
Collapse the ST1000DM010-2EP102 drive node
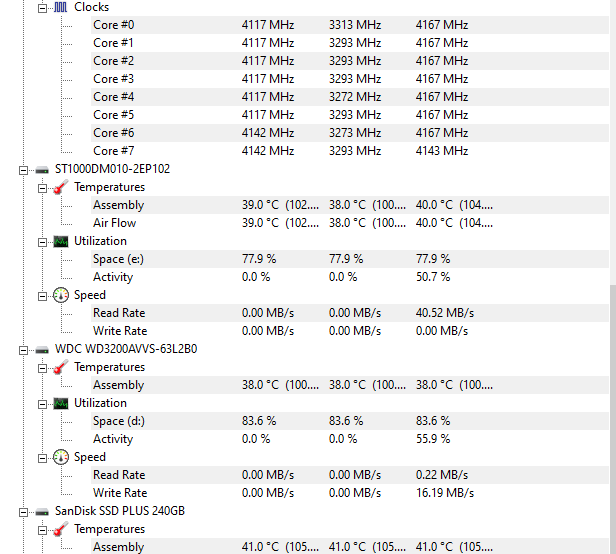[x=24, y=171]
